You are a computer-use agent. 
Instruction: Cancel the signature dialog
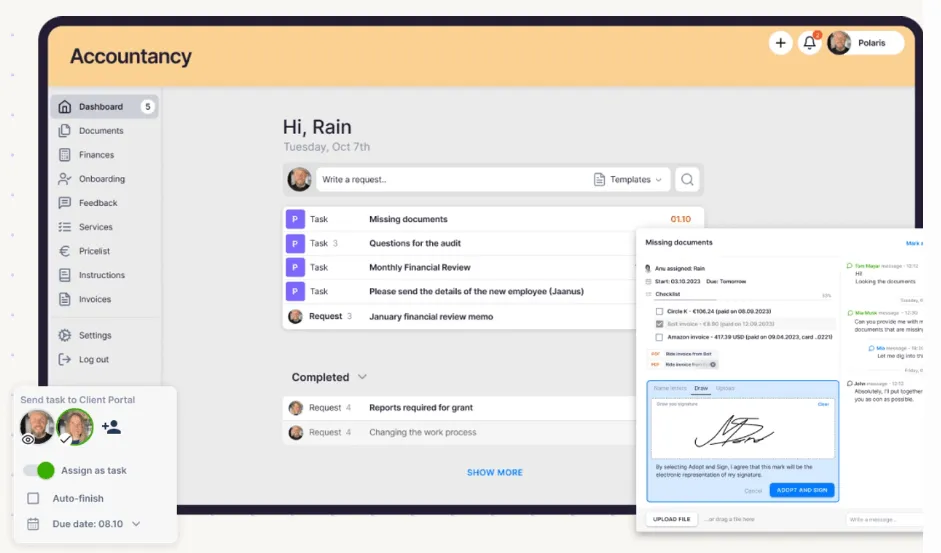(753, 491)
